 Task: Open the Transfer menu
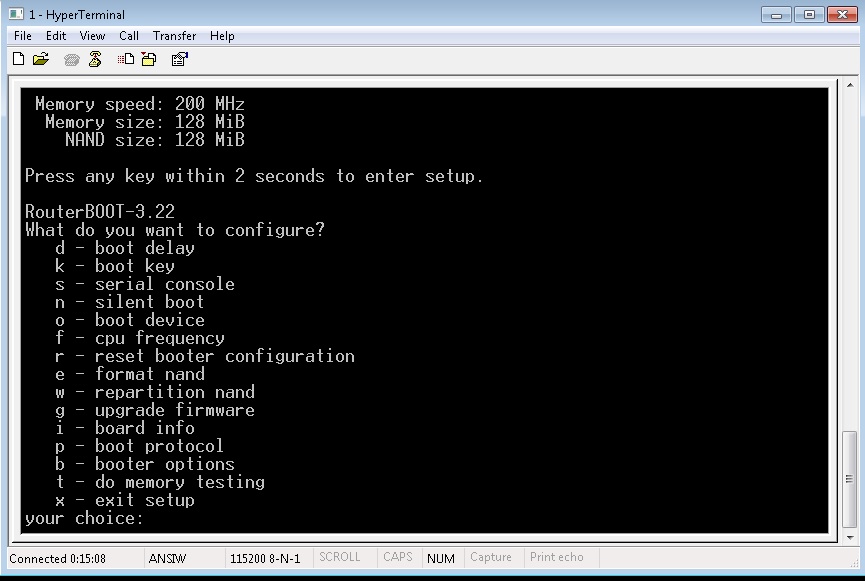(x=175, y=35)
